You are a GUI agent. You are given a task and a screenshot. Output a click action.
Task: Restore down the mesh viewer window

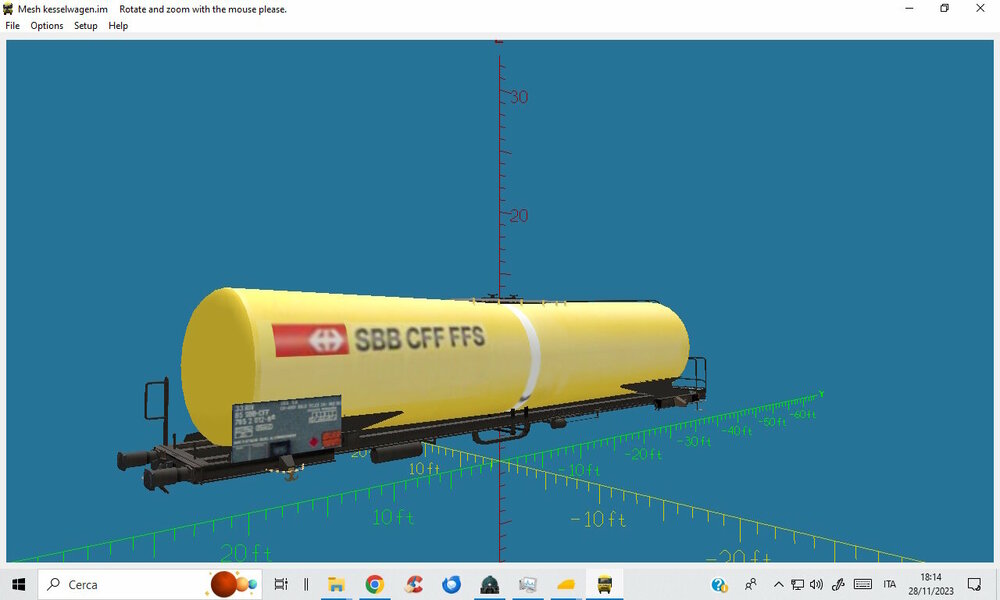(945, 8)
